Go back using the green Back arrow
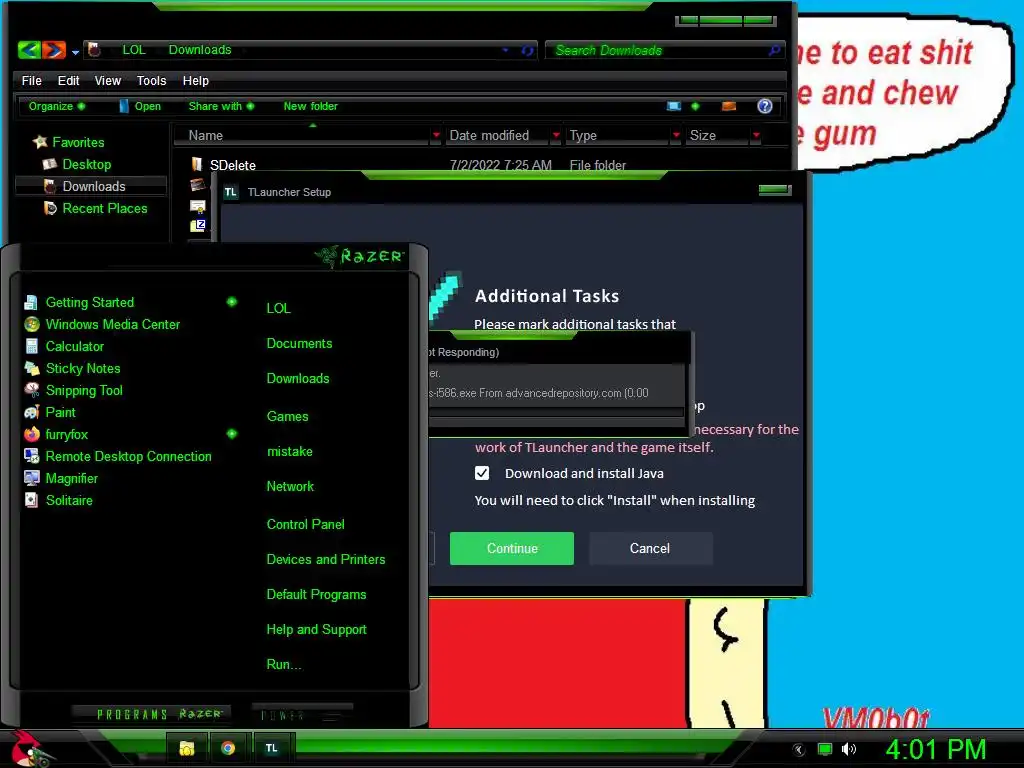The height and width of the screenshot is (768, 1024). [x=29, y=50]
